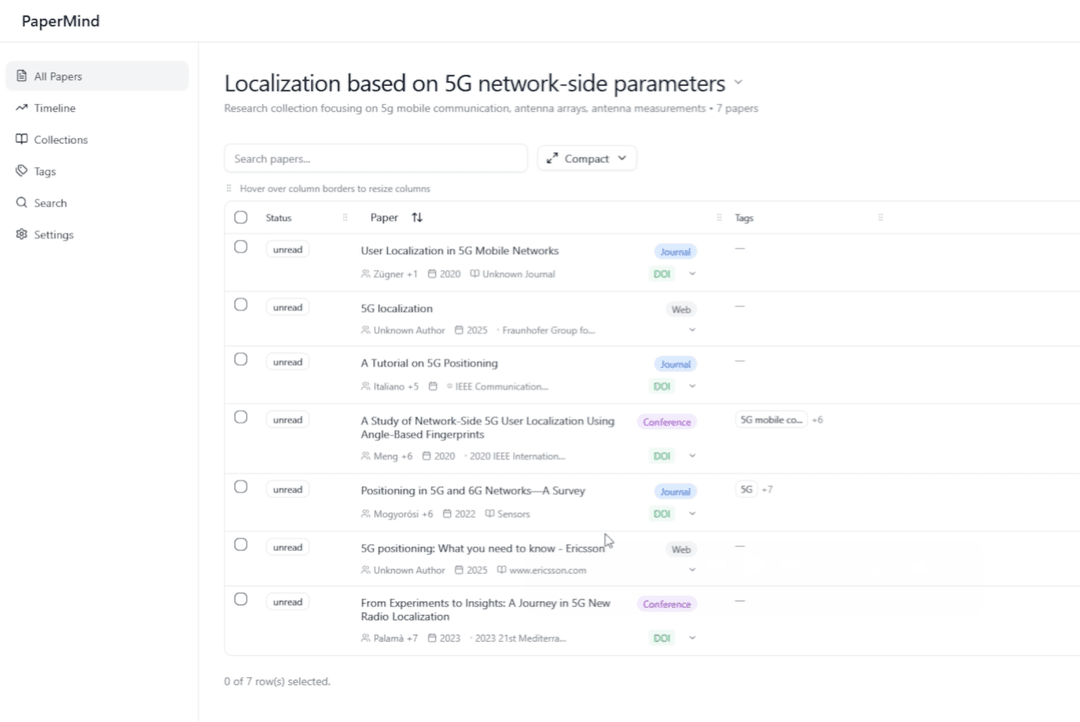Open the Compact view dropdown
This screenshot has width=1080, height=722.
[587, 158]
